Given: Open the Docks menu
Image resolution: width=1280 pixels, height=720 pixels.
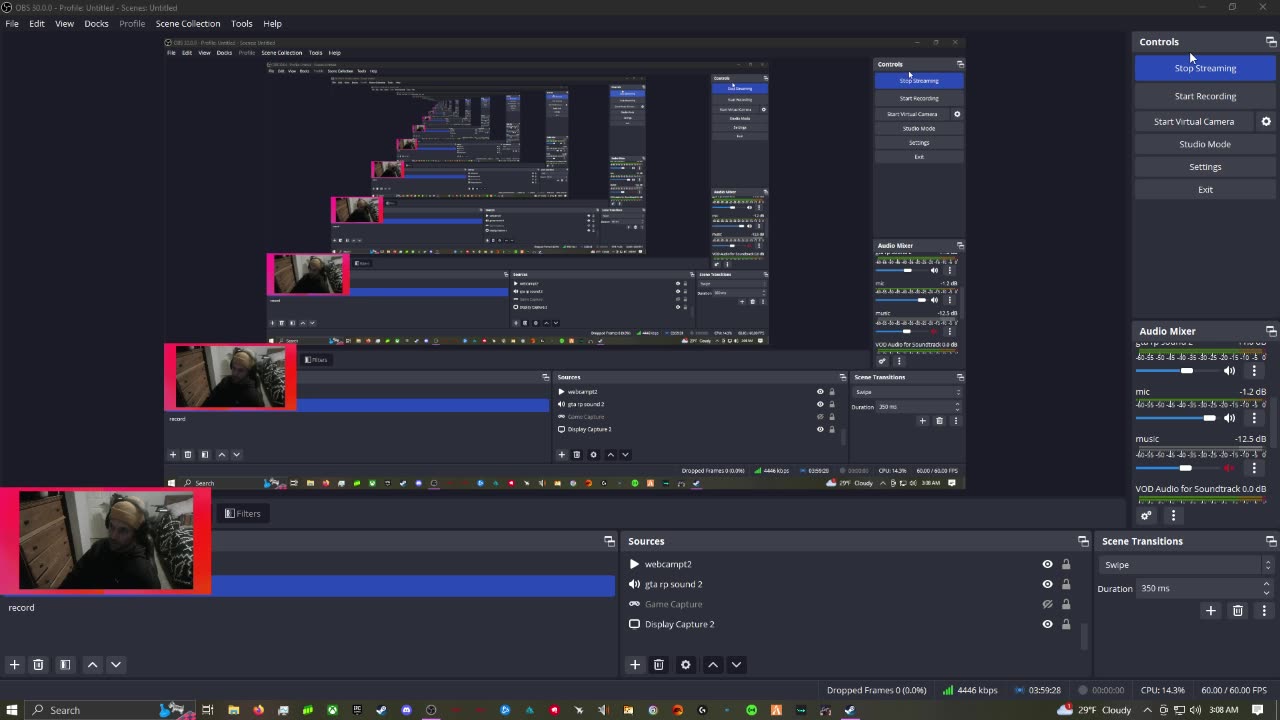Looking at the screenshot, I should point(96,23).
